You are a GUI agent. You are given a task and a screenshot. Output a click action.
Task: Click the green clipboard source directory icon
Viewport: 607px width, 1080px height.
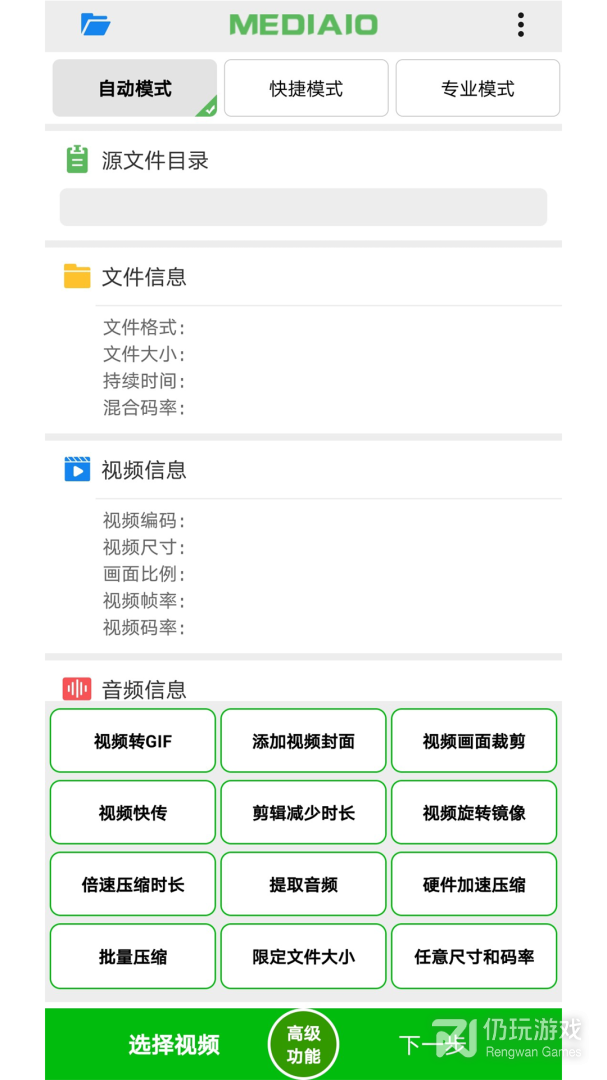tap(77, 160)
